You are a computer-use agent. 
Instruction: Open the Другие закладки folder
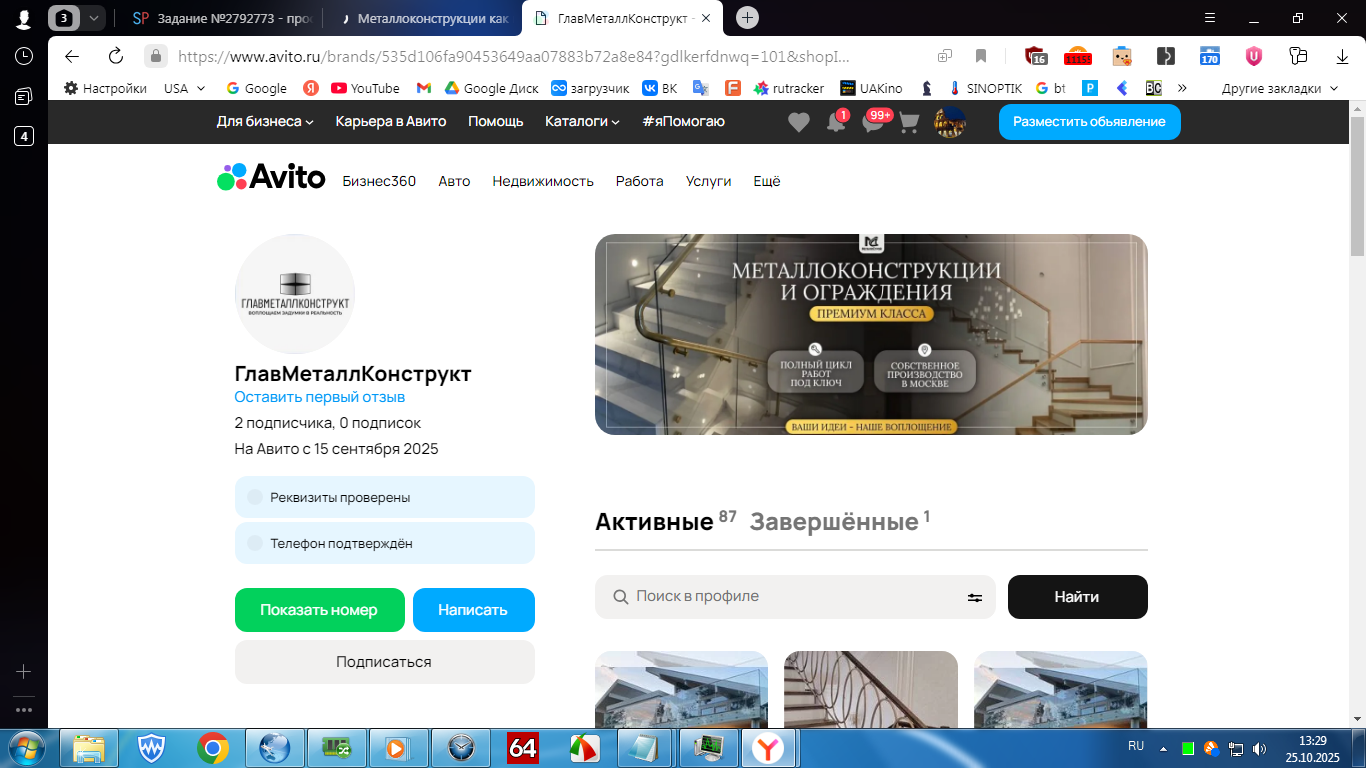1279,88
